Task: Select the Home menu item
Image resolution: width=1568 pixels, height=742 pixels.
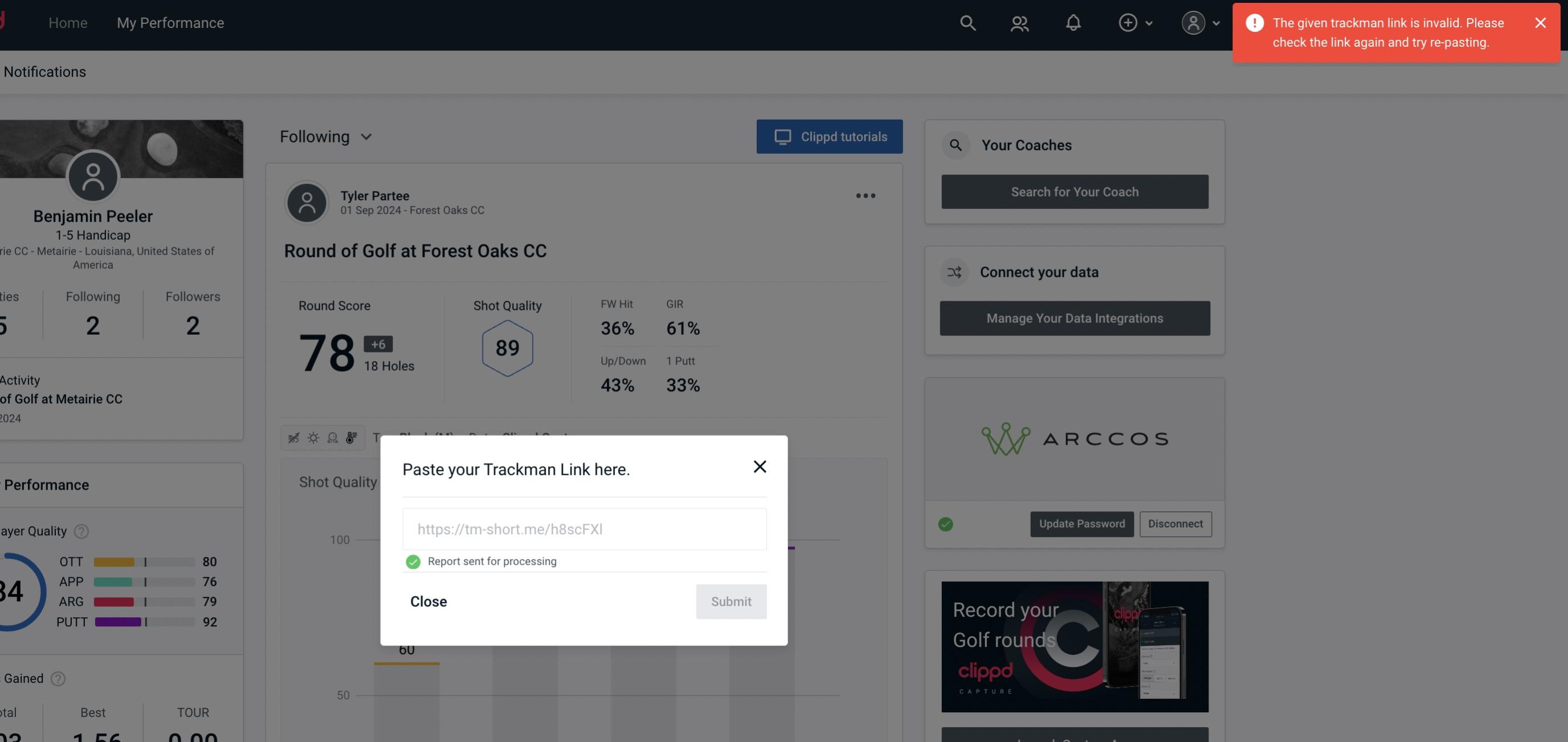Action: 67,22
